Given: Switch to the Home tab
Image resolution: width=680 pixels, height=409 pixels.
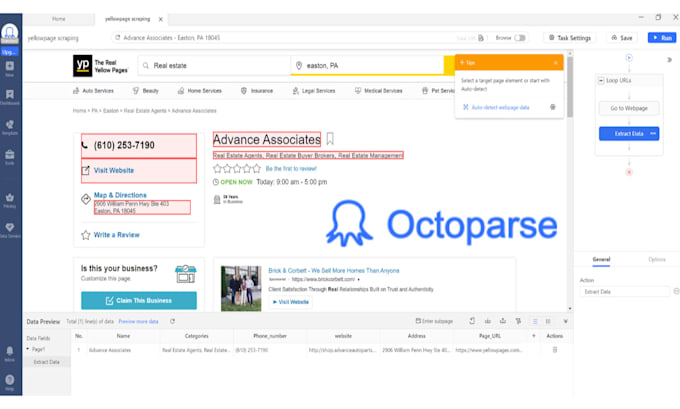Looking at the screenshot, I should point(59,19).
